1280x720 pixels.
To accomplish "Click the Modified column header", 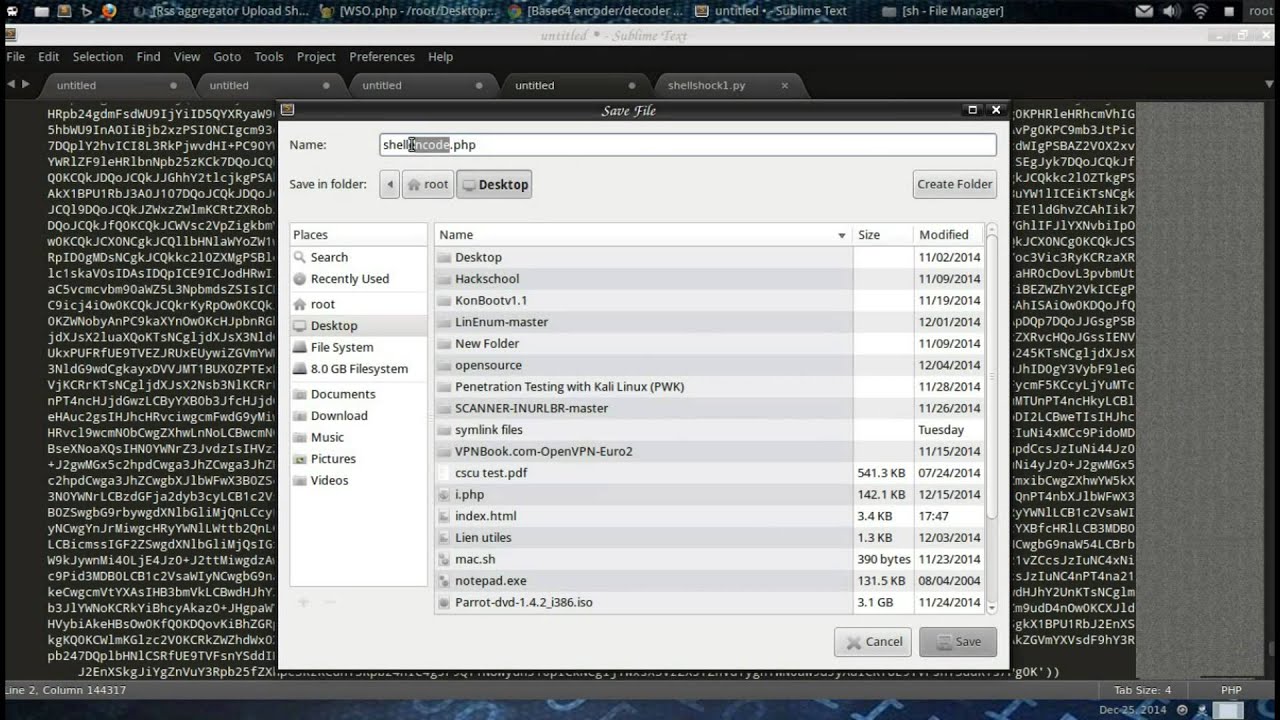I will 948,235.
